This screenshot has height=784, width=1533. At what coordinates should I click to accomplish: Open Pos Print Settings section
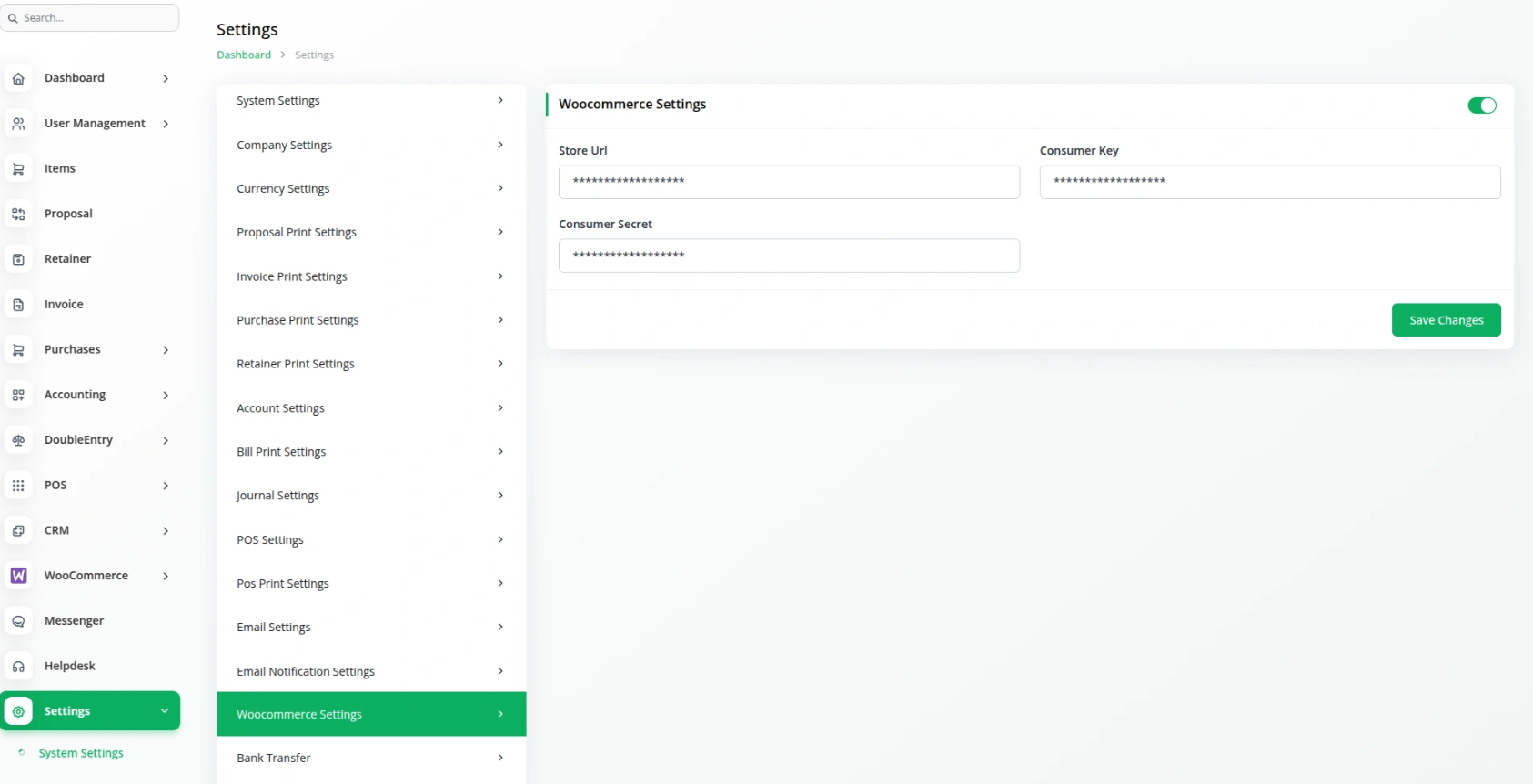371,584
